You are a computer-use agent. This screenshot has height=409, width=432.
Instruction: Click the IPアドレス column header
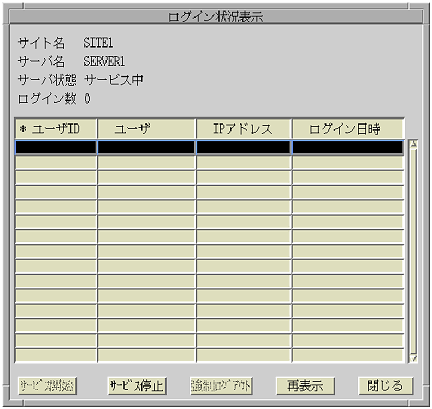click(243, 129)
